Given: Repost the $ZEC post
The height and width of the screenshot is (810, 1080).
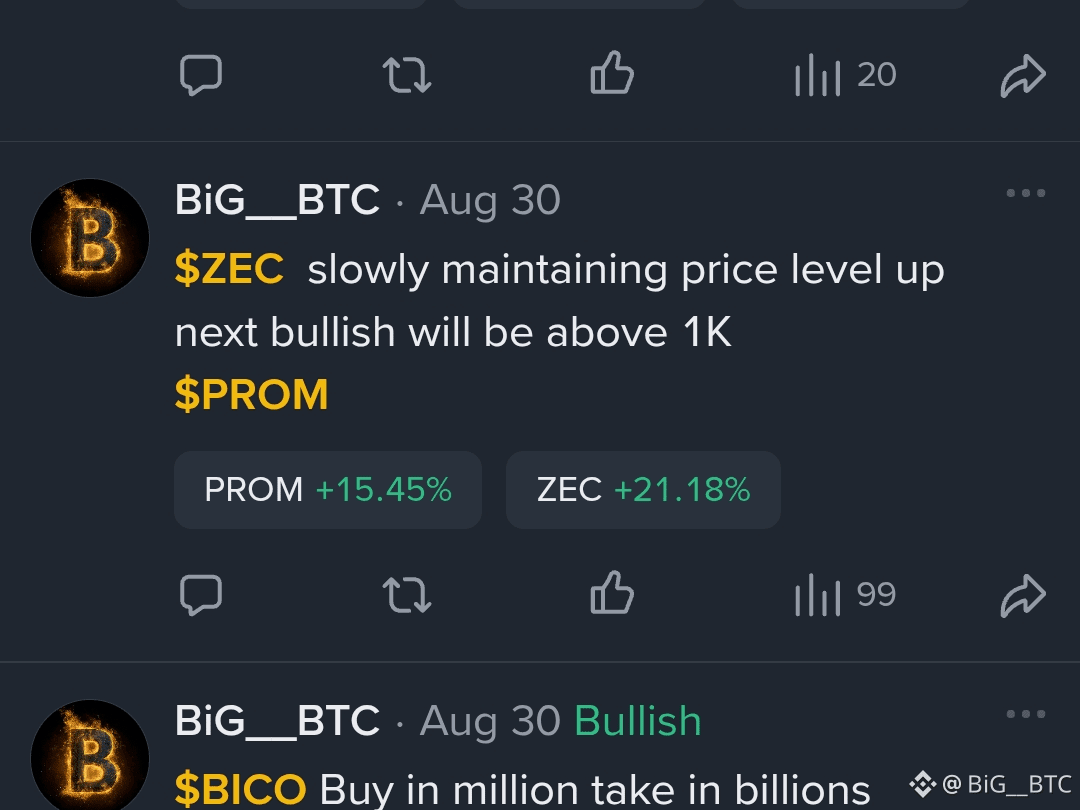Looking at the screenshot, I should tap(407, 595).
